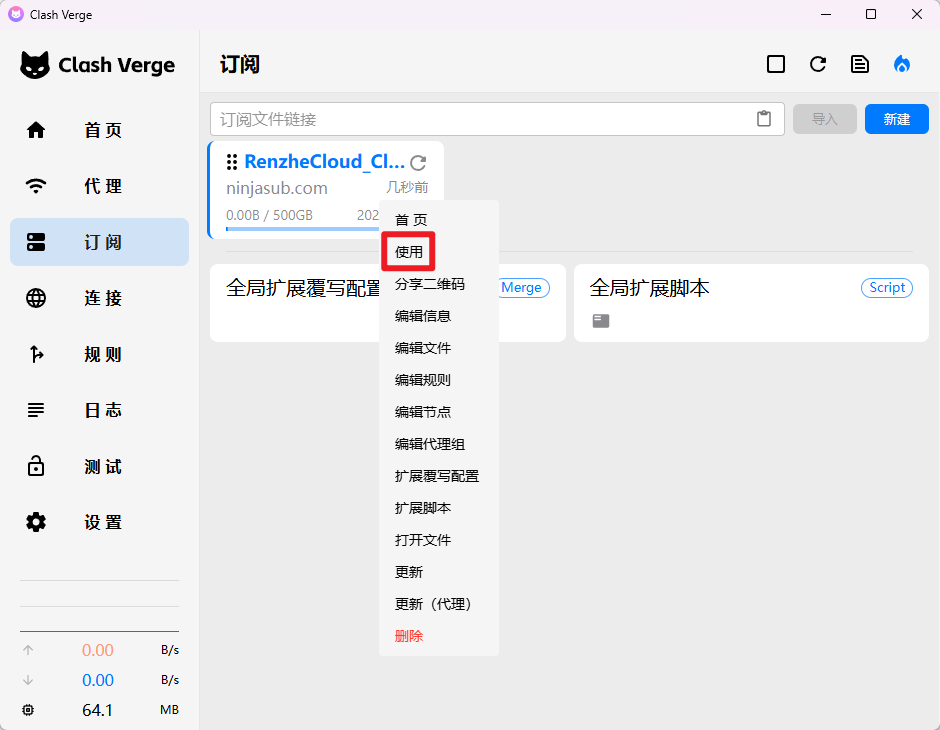Click the square icon in page header
The width and height of the screenshot is (940, 730).
[776, 64]
